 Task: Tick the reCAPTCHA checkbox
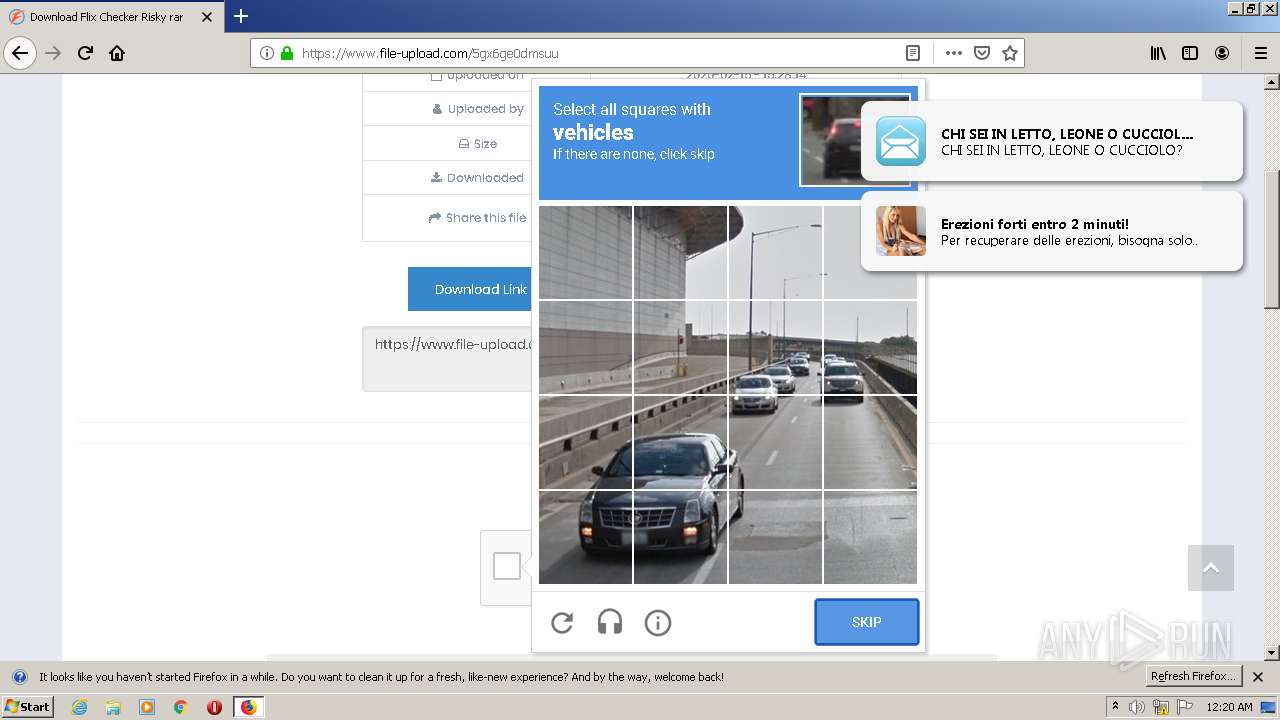507,566
